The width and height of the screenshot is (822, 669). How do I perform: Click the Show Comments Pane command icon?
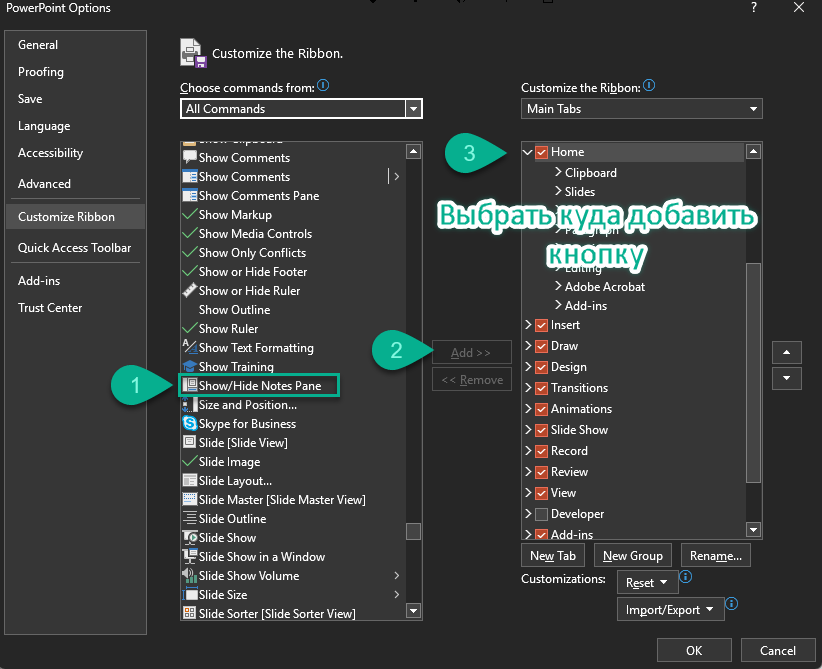click(189, 196)
